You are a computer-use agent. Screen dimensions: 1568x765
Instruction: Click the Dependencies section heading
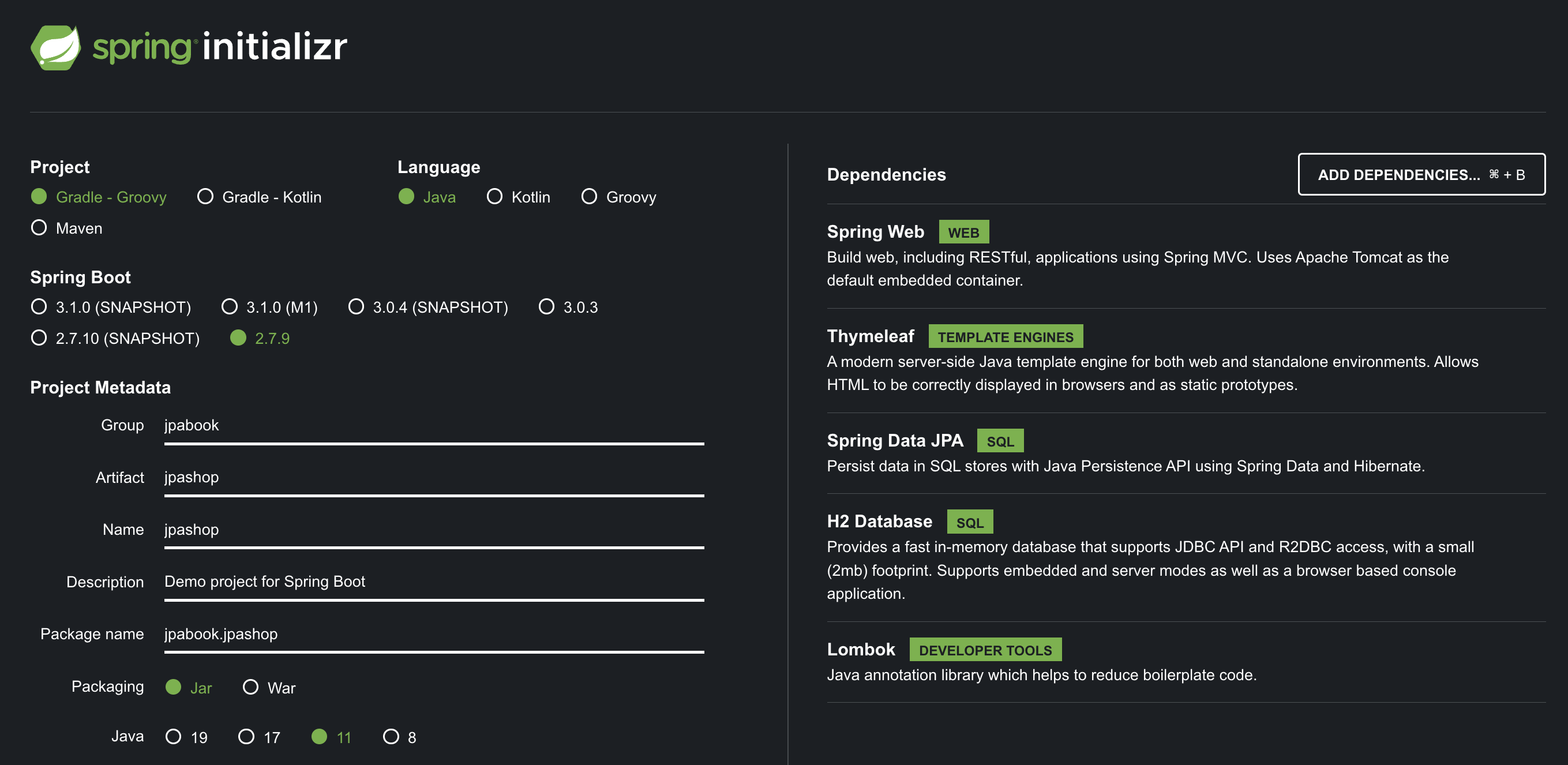[x=886, y=174]
